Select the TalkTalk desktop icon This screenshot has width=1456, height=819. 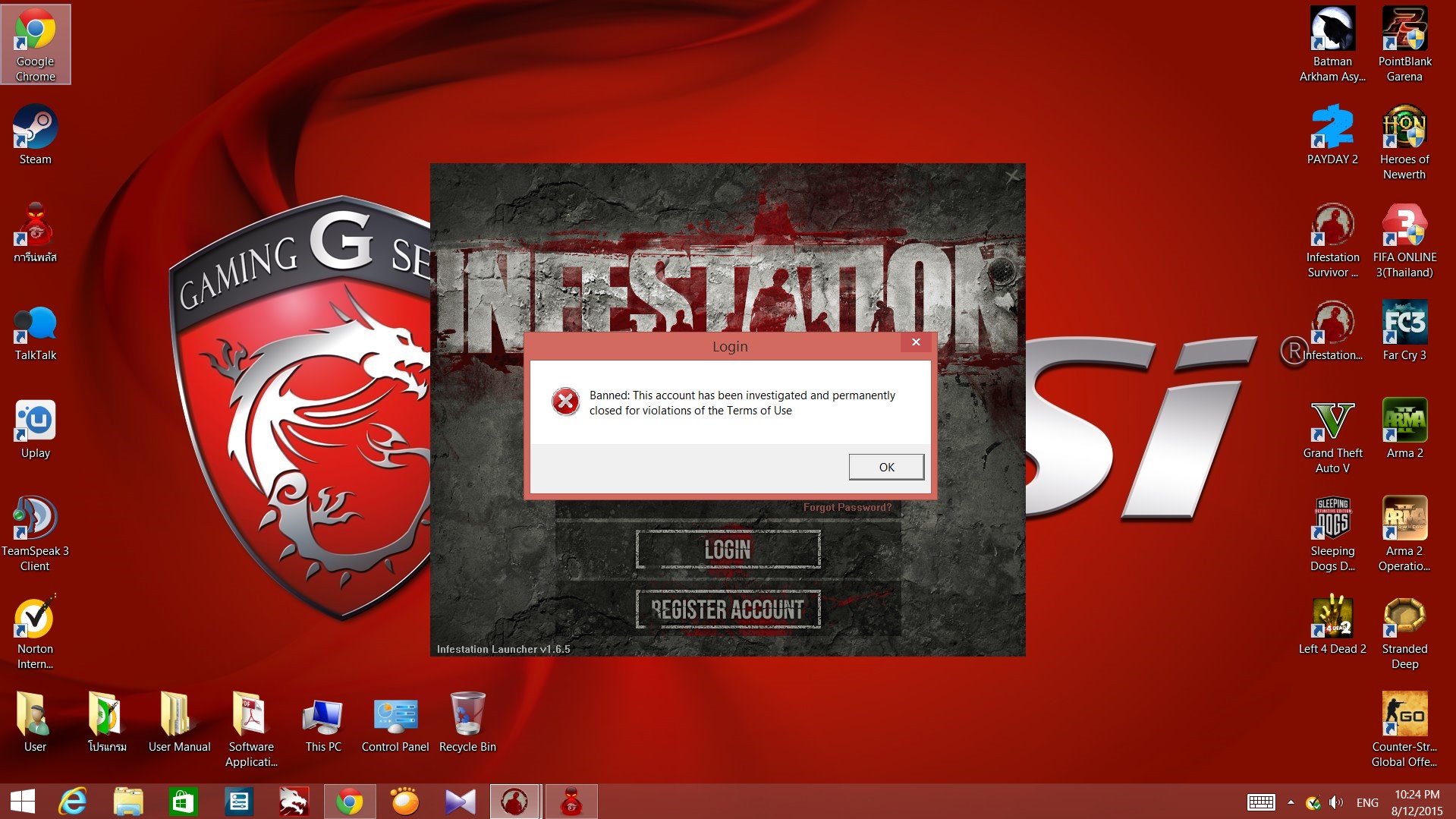pos(36,332)
